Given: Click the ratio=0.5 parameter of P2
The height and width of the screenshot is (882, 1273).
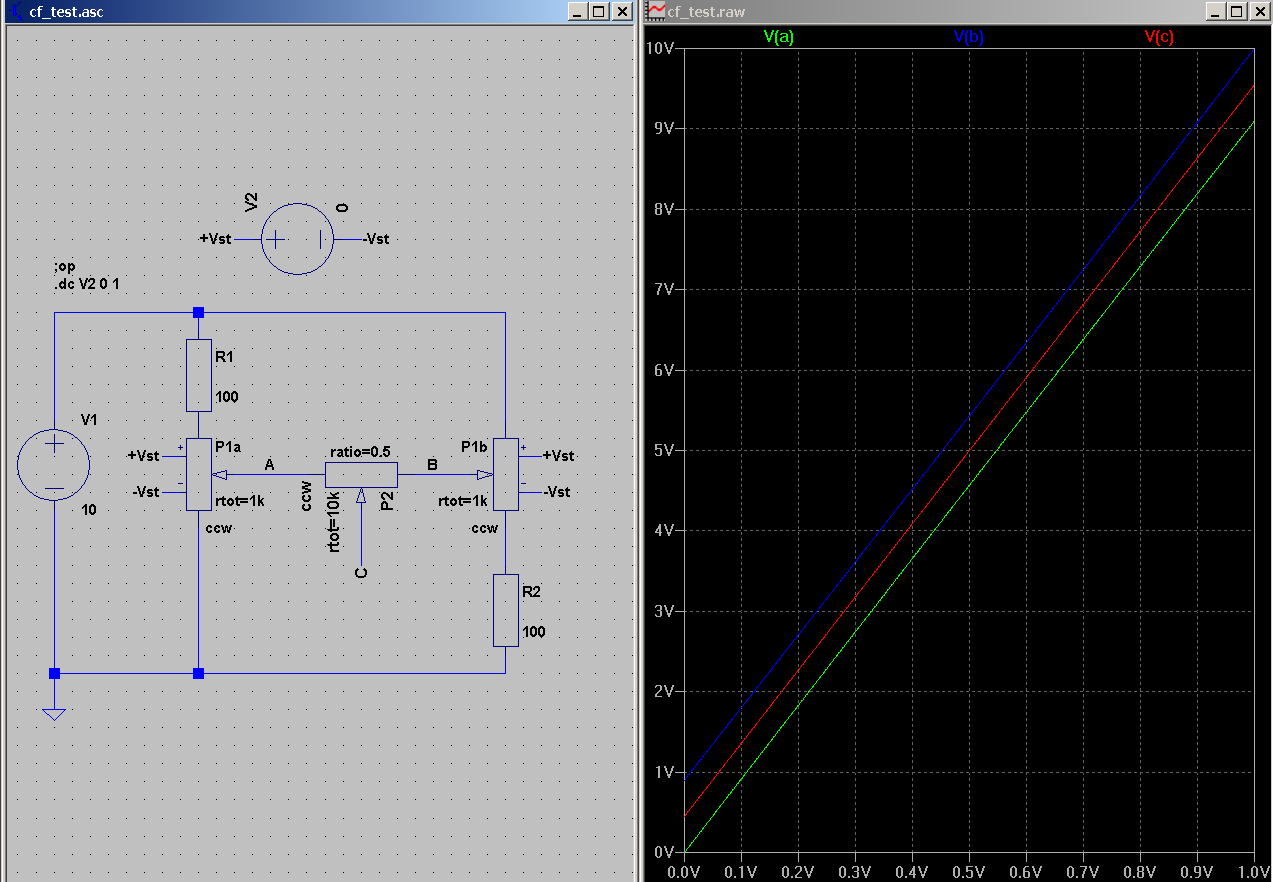Looking at the screenshot, I should pos(360,451).
